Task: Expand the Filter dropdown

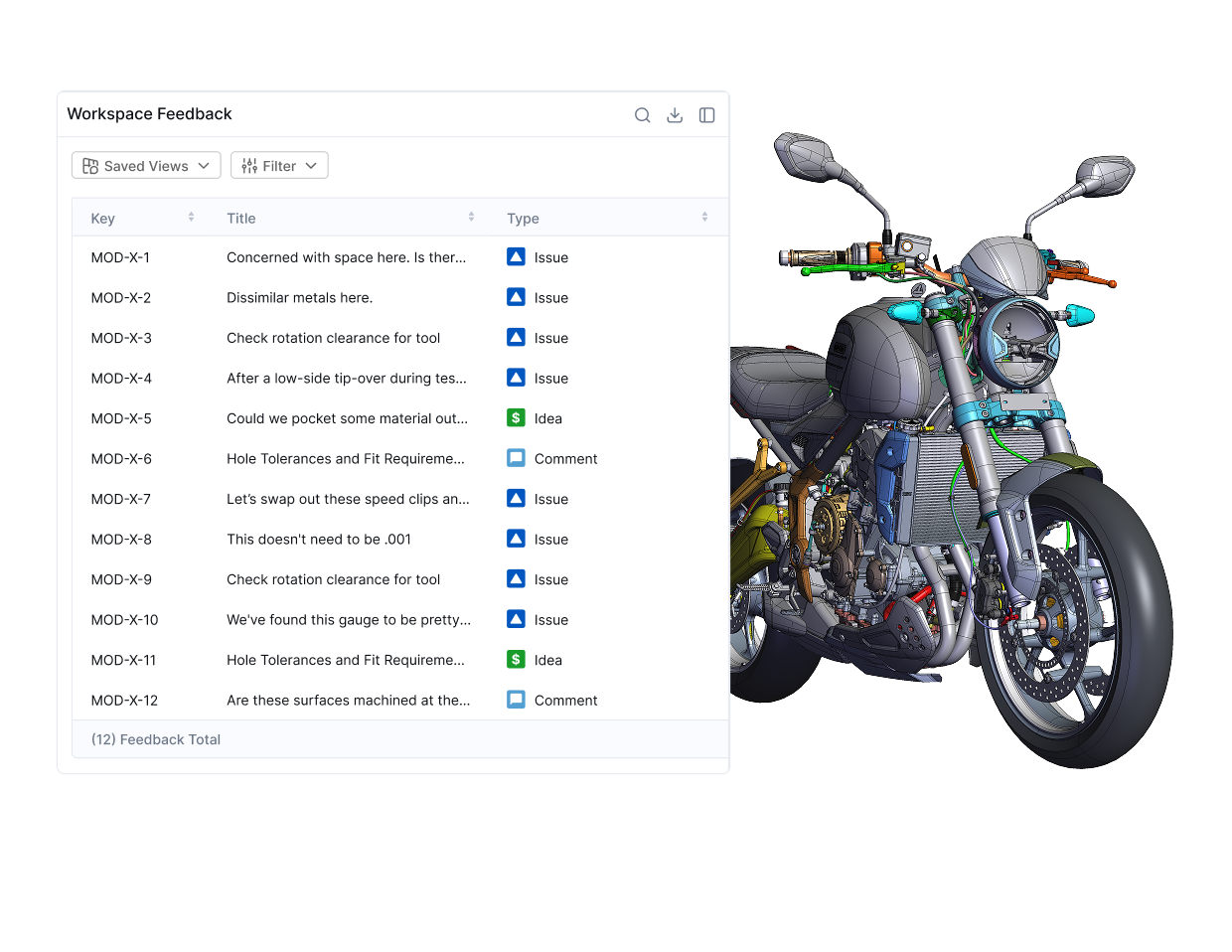Action: tap(279, 165)
